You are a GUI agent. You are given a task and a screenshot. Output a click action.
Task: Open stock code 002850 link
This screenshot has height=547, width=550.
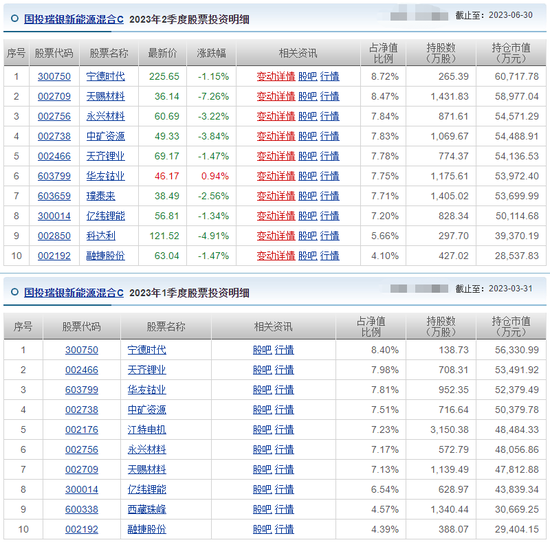click(x=54, y=236)
